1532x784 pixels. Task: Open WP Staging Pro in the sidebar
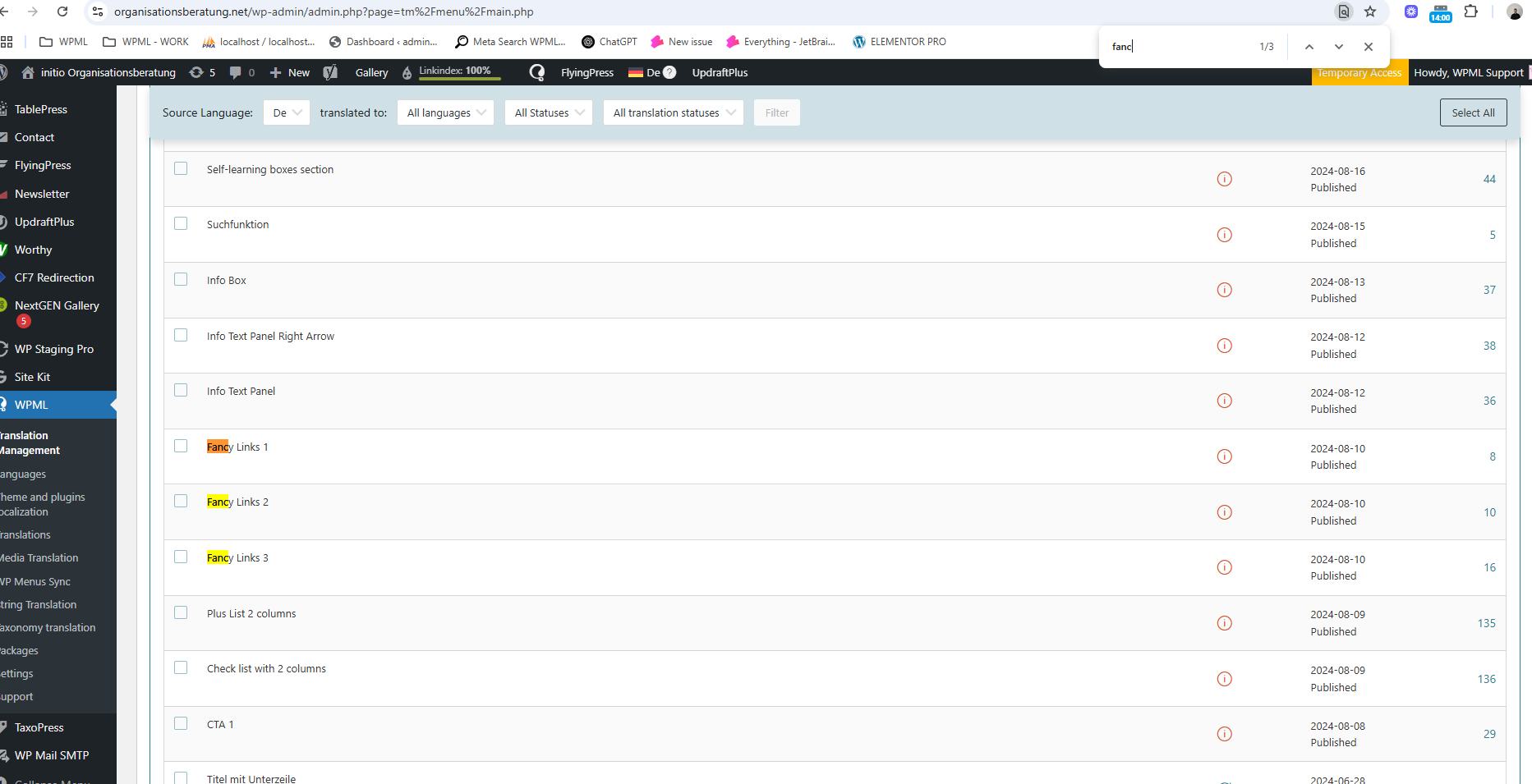click(x=54, y=349)
